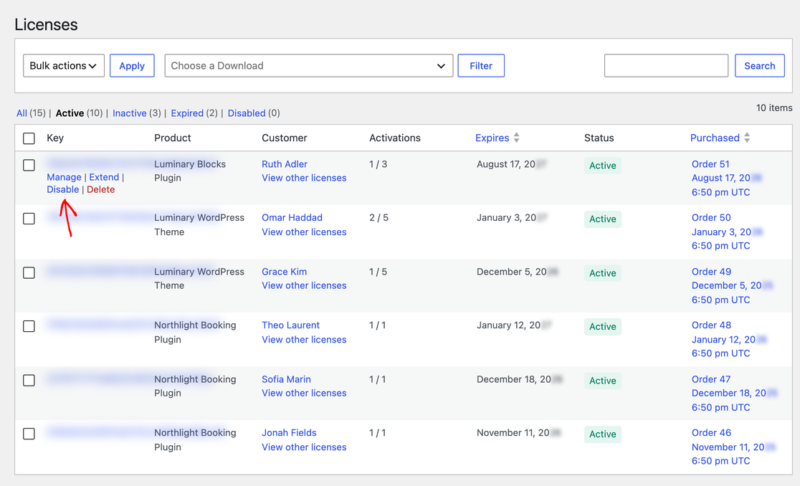Image resolution: width=800 pixels, height=486 pixels.
Task: Click the Search button
Action: coord(760,66)
